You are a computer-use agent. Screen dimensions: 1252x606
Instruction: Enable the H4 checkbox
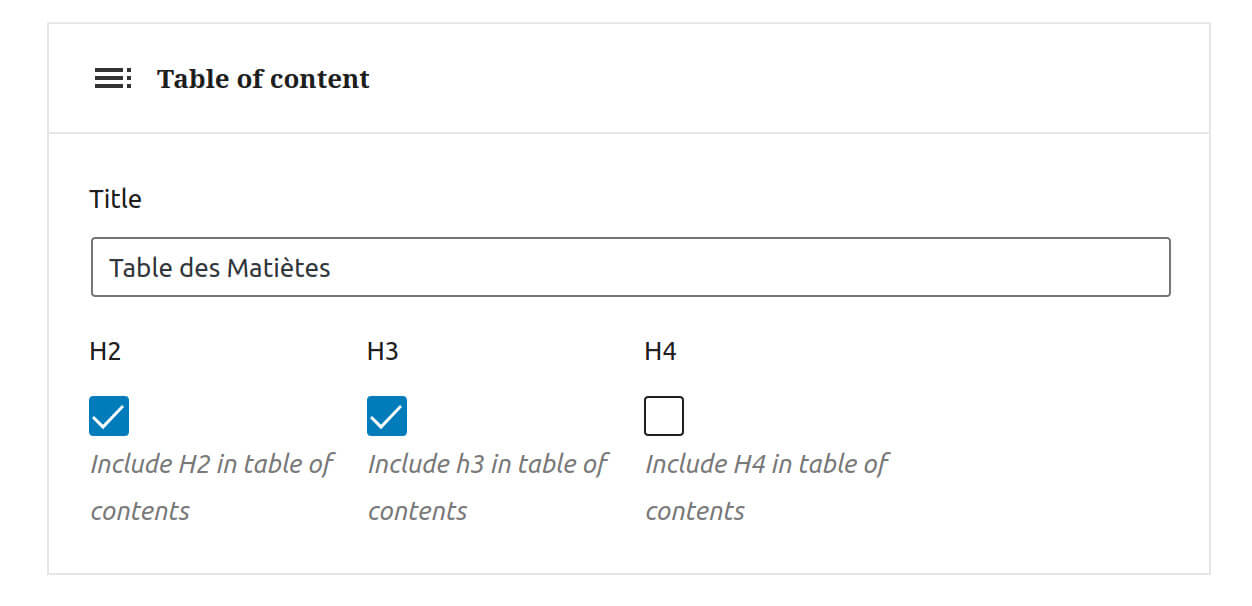664,415
